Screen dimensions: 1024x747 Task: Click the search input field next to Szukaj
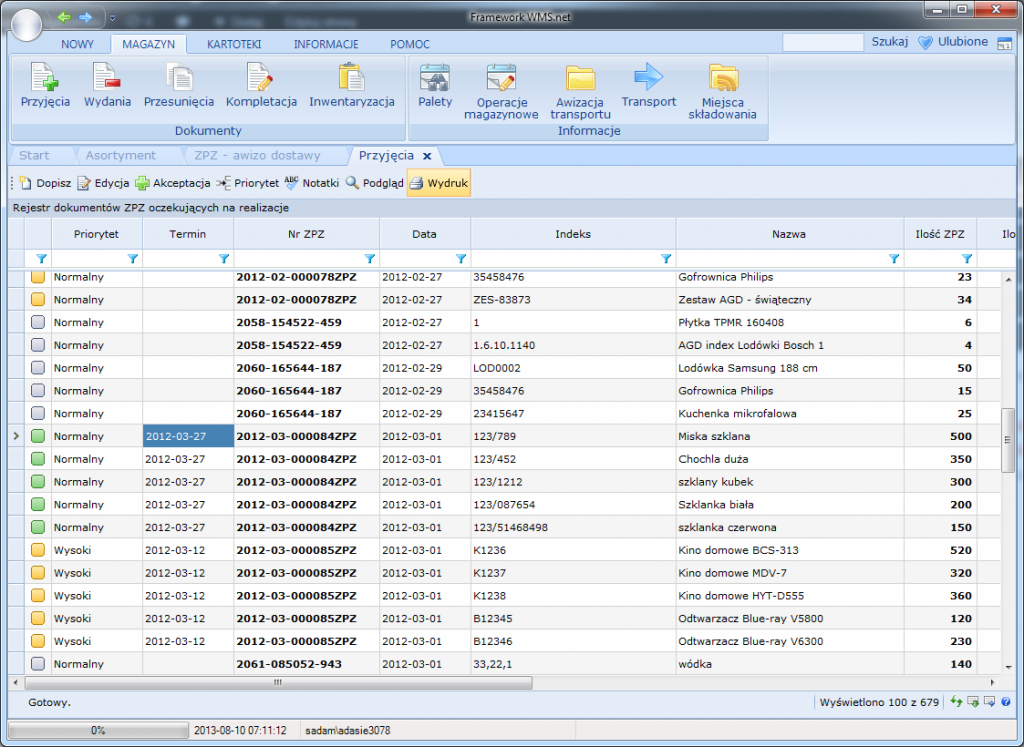click(822, 42)
